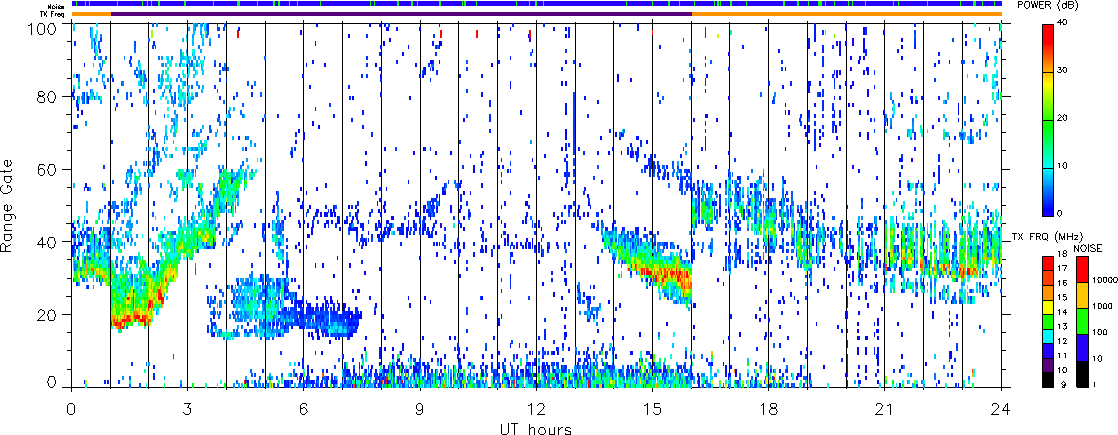This screenshot has height=435, width=1118.
Task: Select the 'NOISE' legend title above its color bar
Action: [x=1087, y=248]
